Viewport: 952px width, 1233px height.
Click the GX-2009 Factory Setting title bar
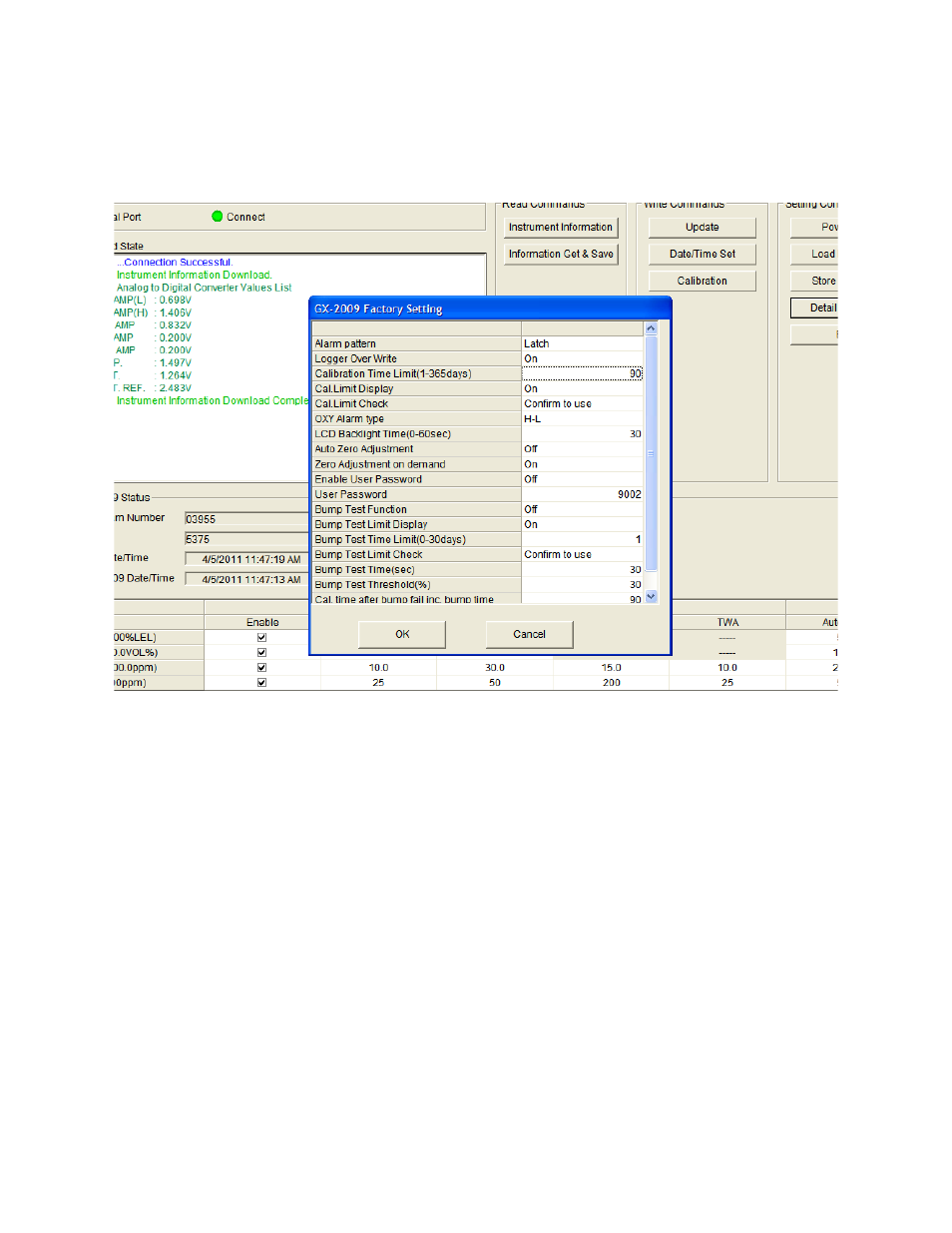[x=490, y=308]
